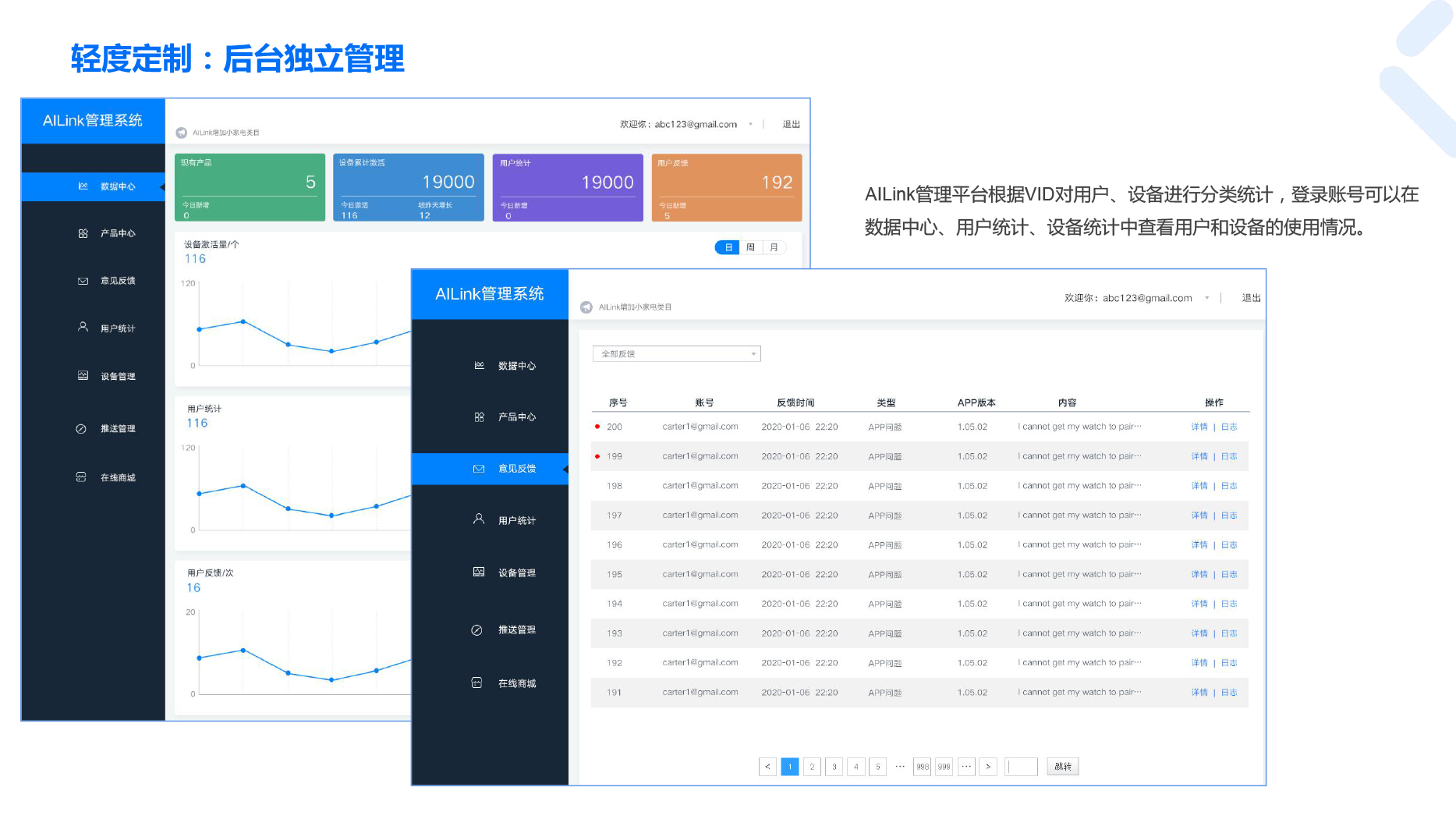Go to previous page with < arrow
Viewport: 1456px width, 819px height.
tap(767, 767)
